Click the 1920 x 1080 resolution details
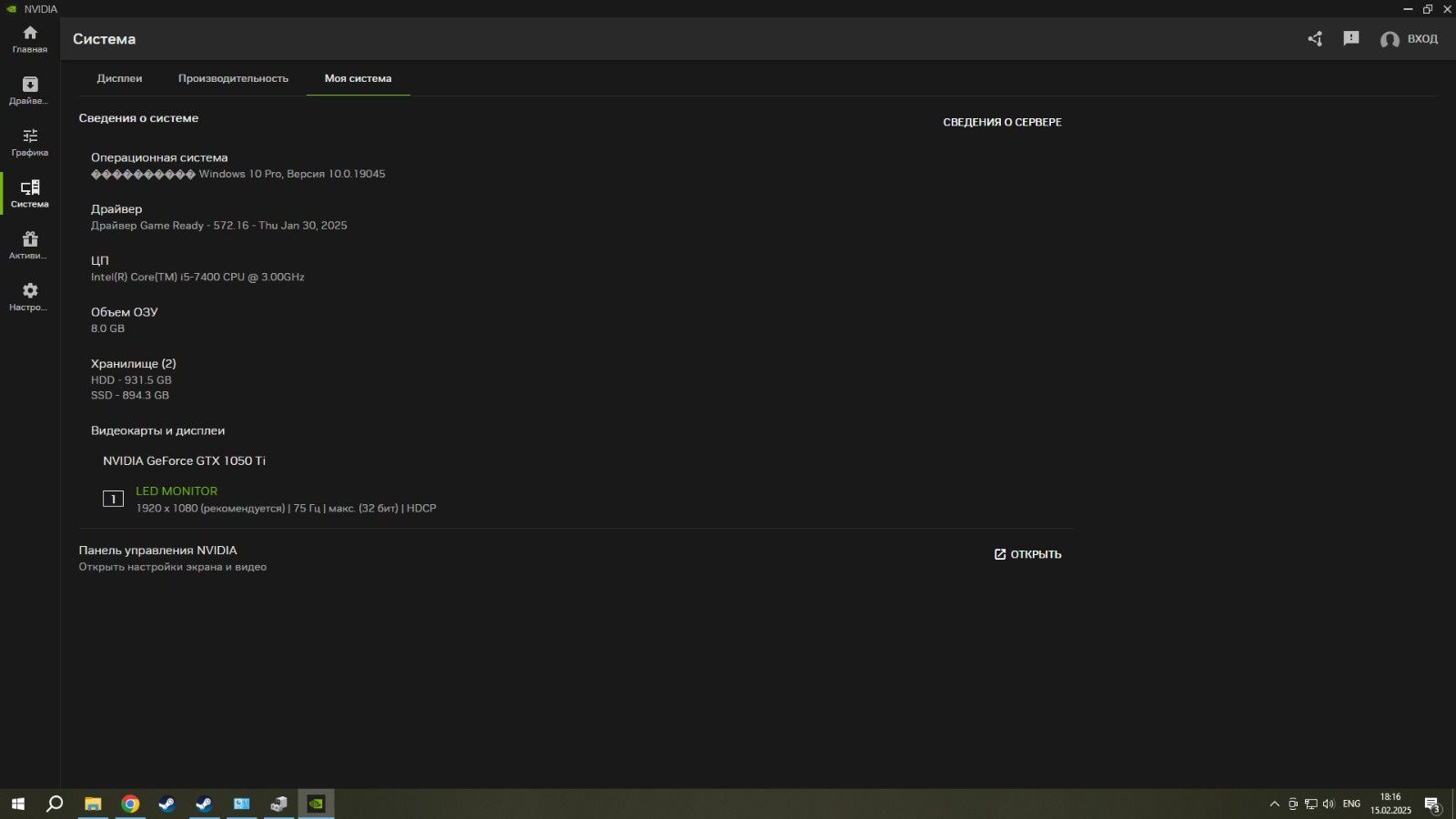The height and width of the screenshot is (819, 1456). click(286, 509)
